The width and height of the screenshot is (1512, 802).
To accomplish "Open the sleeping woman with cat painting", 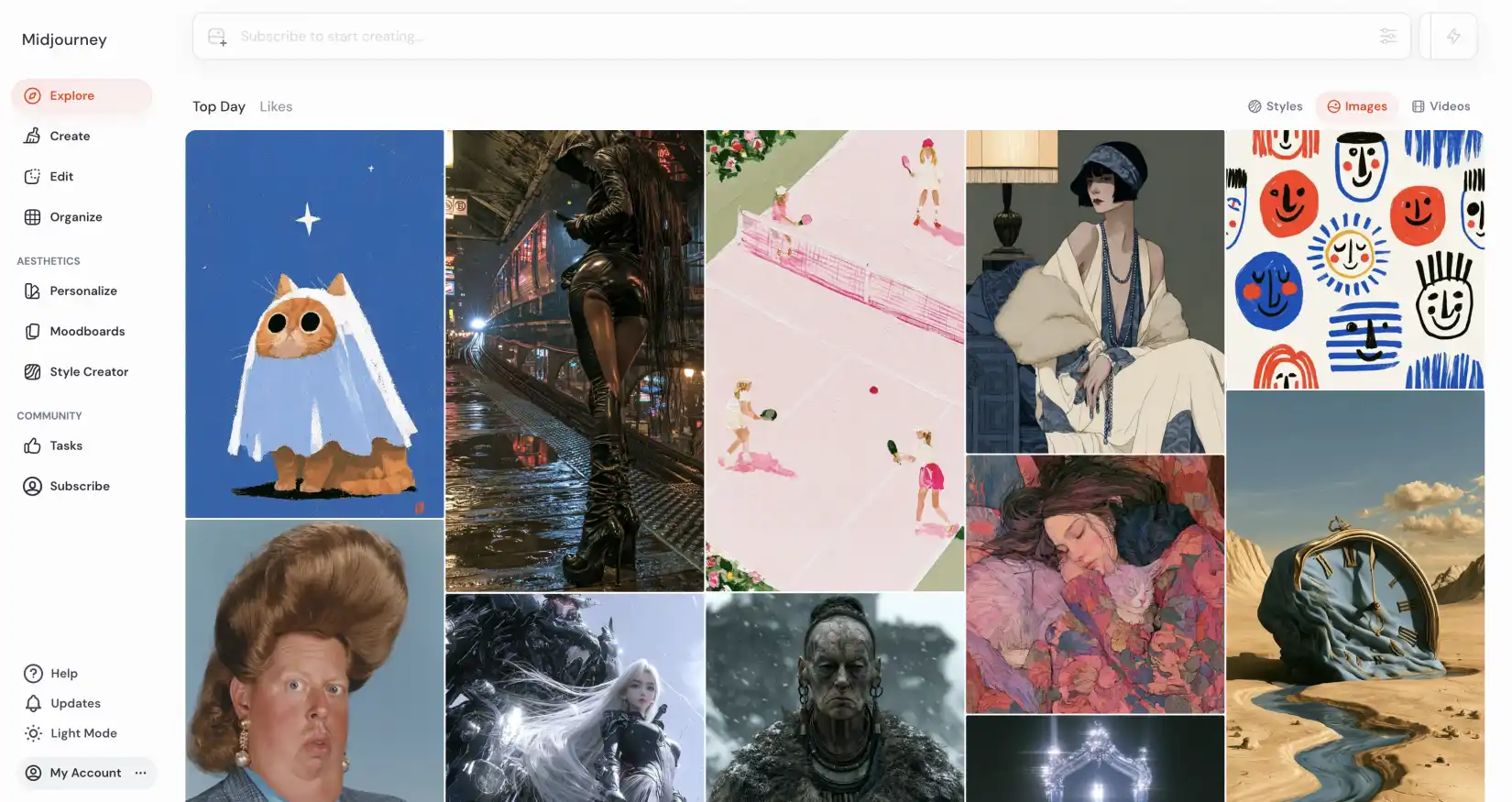I will click(x=1095, y=585).
